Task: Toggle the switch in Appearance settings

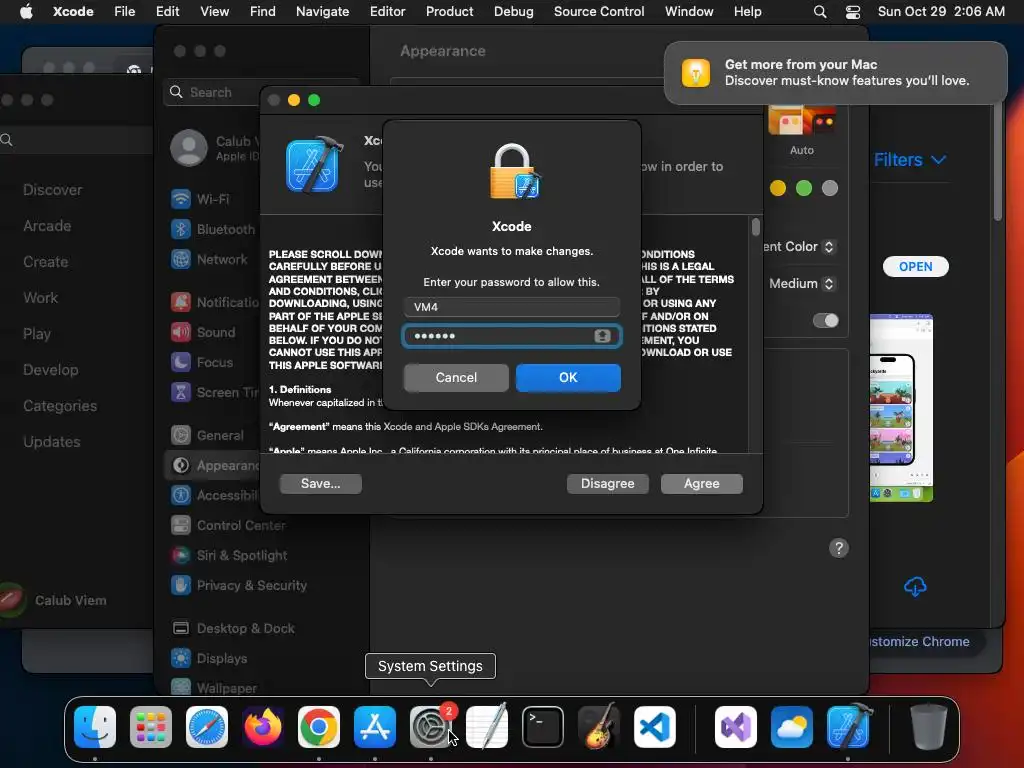Action: coord(825,321)
